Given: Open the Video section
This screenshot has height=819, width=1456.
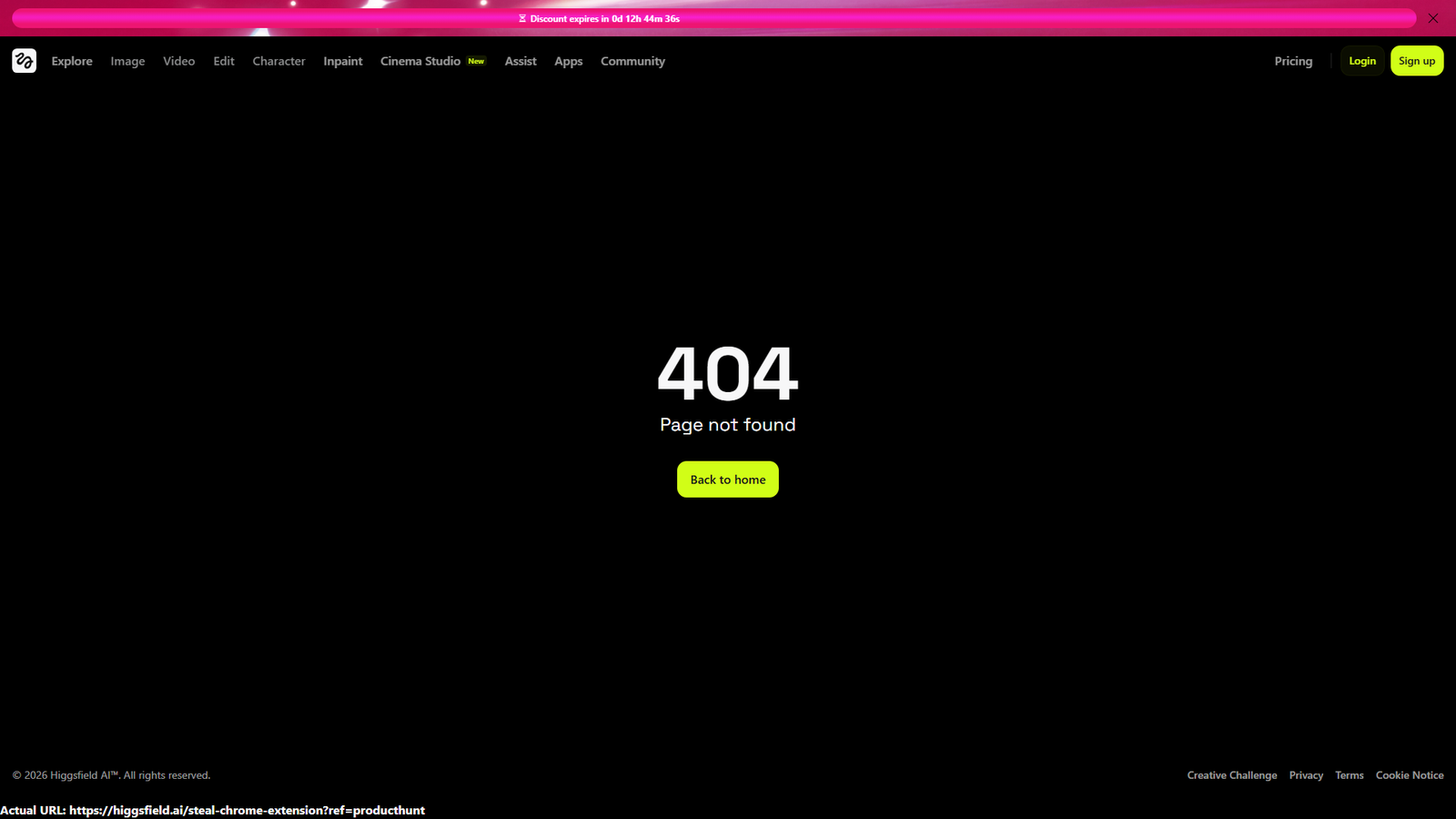Looking at the screenshot, I should [x=178, y=61].
